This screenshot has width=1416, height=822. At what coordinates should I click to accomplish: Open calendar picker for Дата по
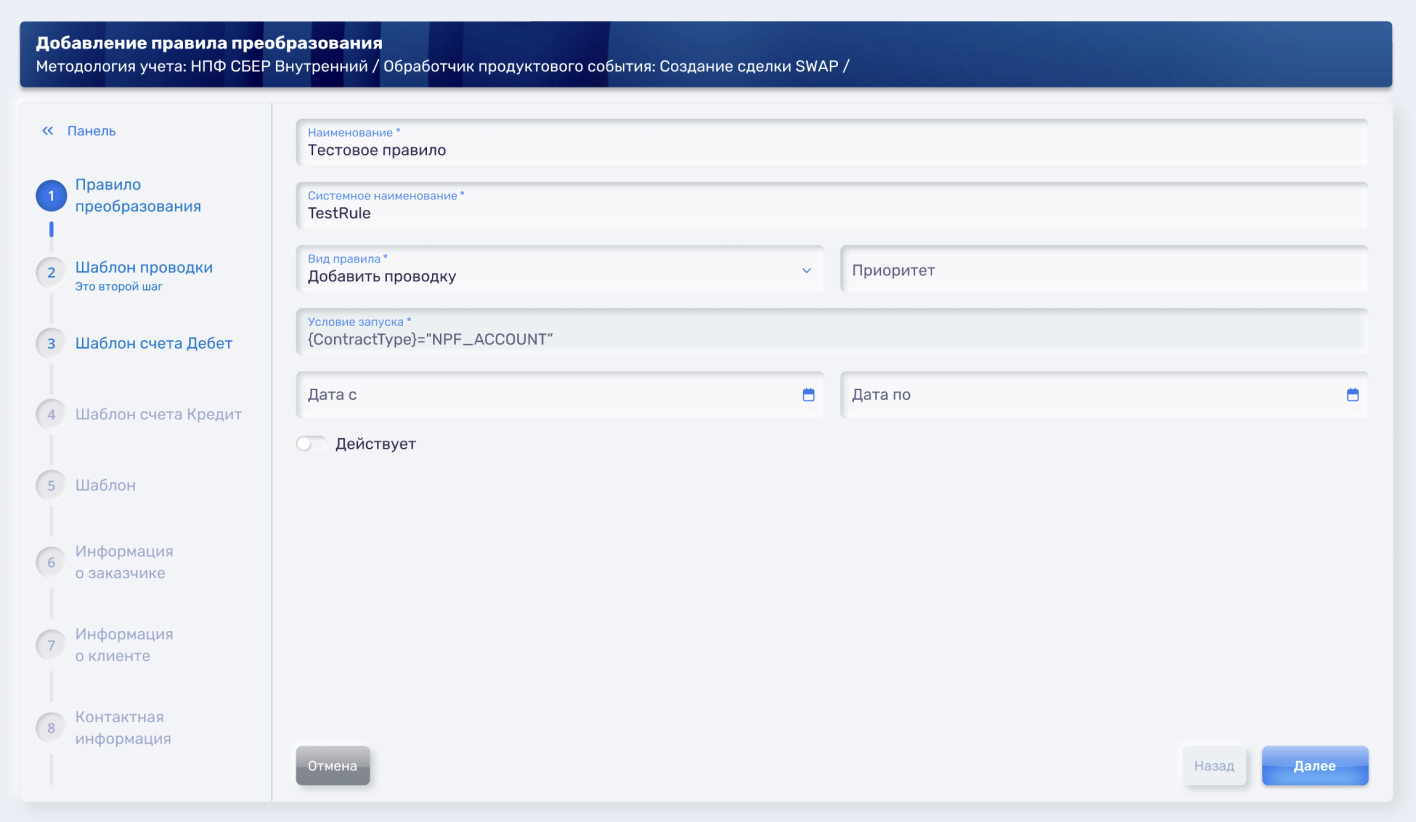pos(1353,395)
